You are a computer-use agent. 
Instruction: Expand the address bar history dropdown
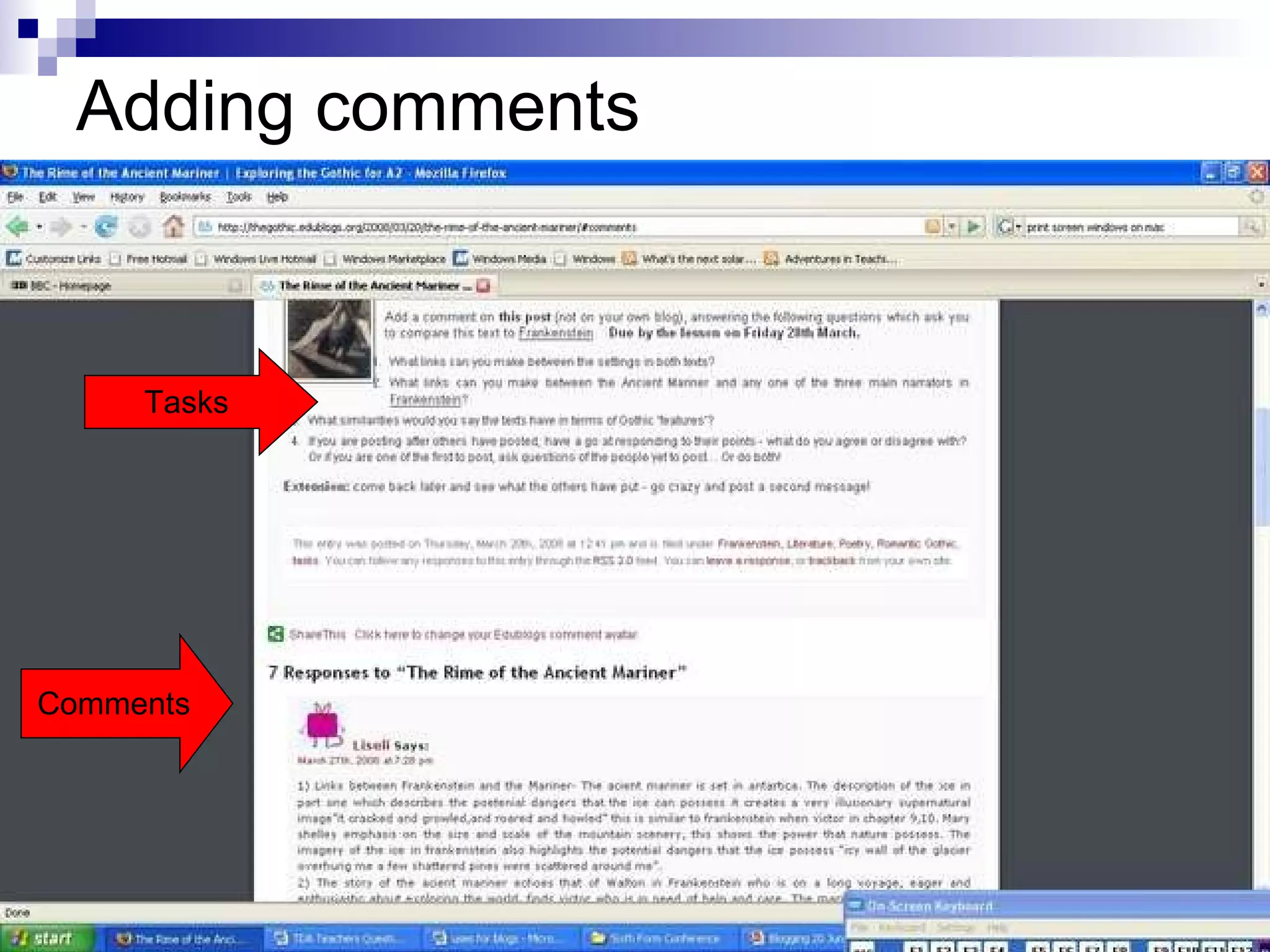[951, 227]
